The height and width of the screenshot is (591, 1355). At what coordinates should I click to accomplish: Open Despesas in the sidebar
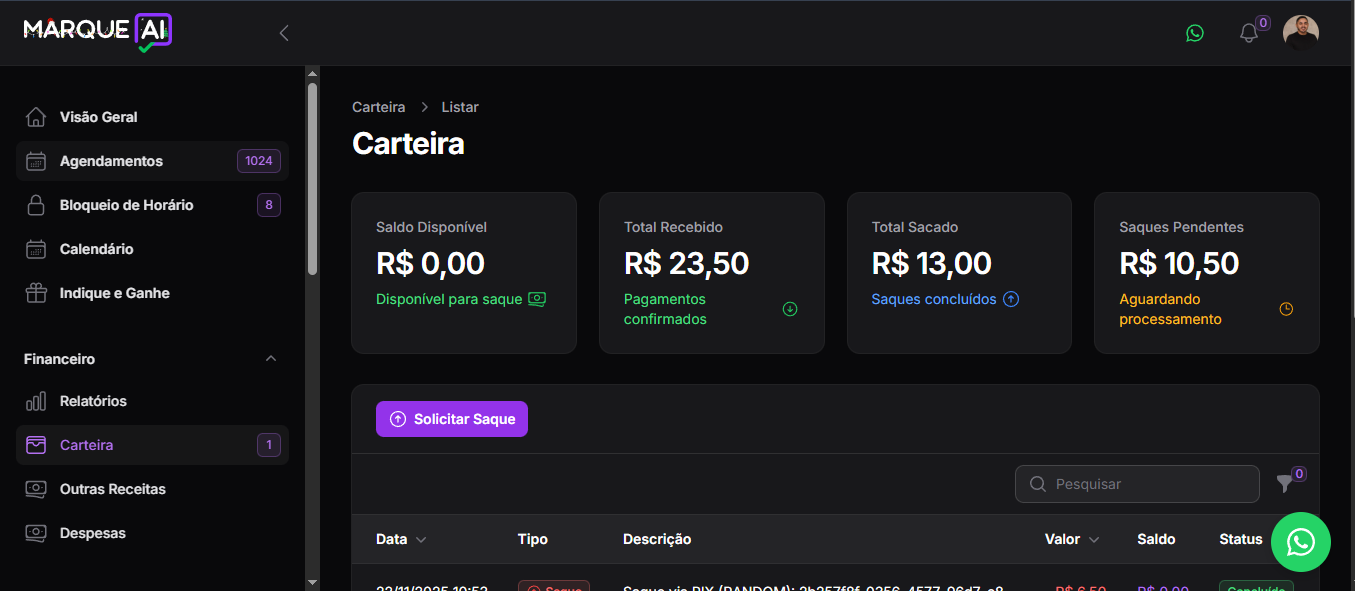(92, 533)
